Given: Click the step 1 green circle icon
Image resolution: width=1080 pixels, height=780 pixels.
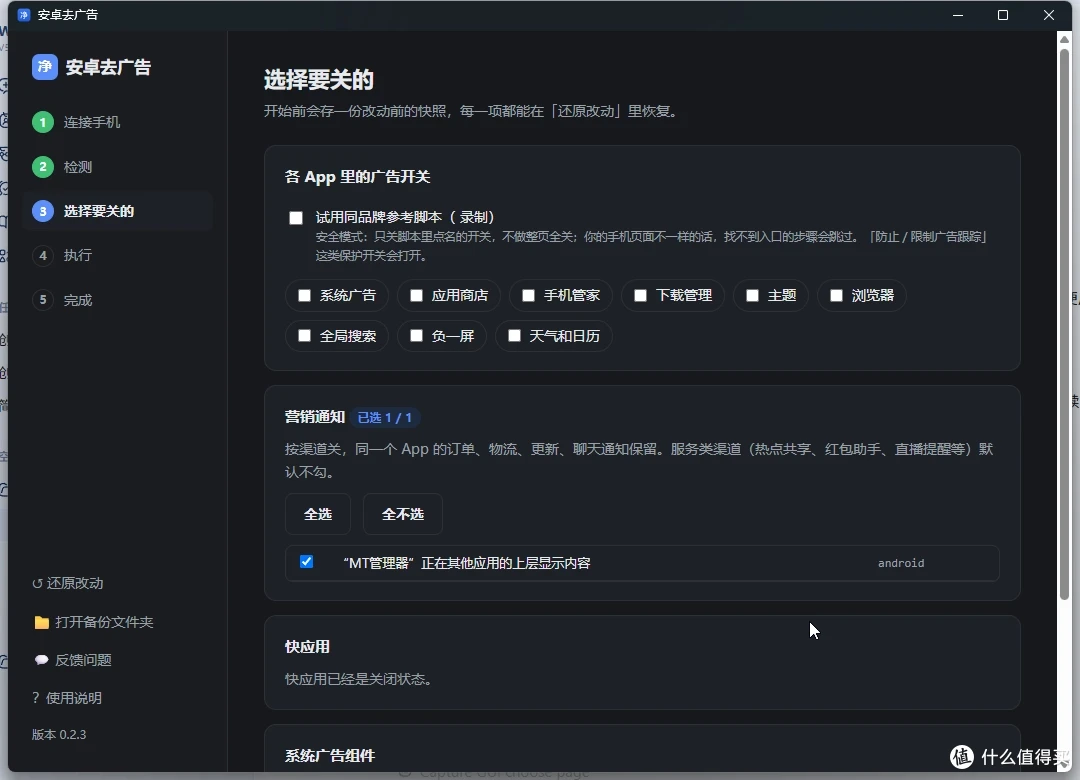Looking at the screenshot, I should (x=43, y=122).
